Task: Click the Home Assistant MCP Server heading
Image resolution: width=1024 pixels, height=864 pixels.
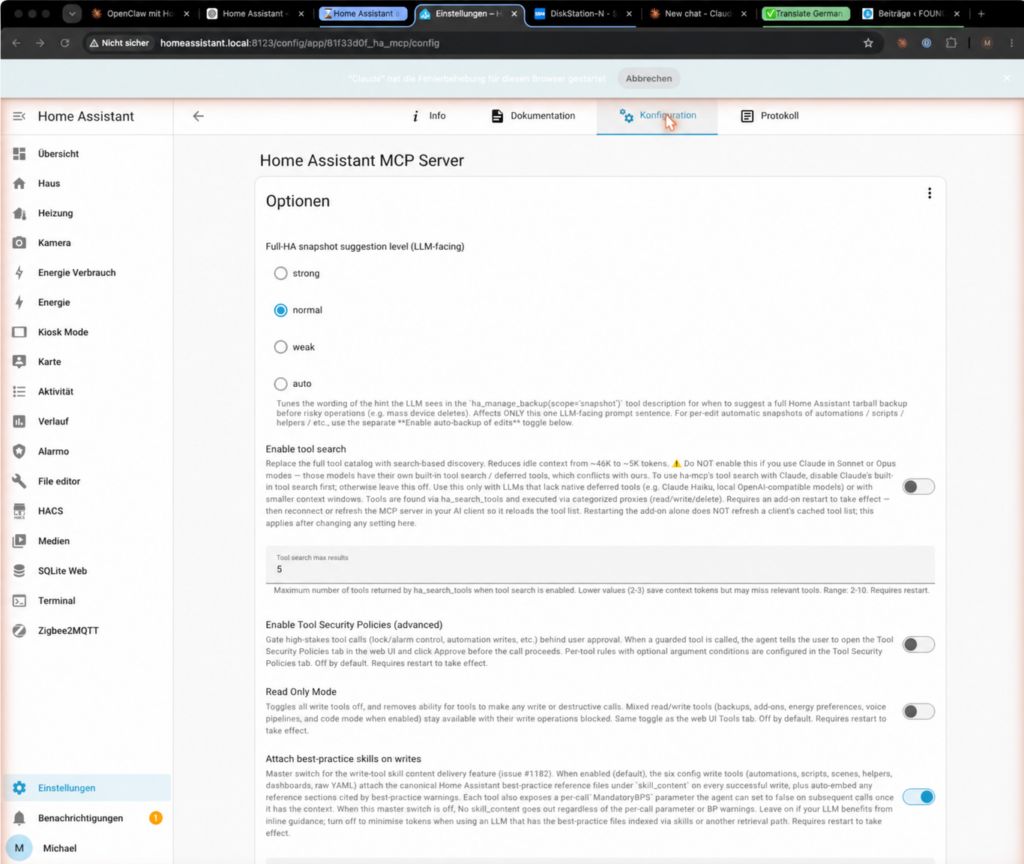Action: [x=362, y=161]
